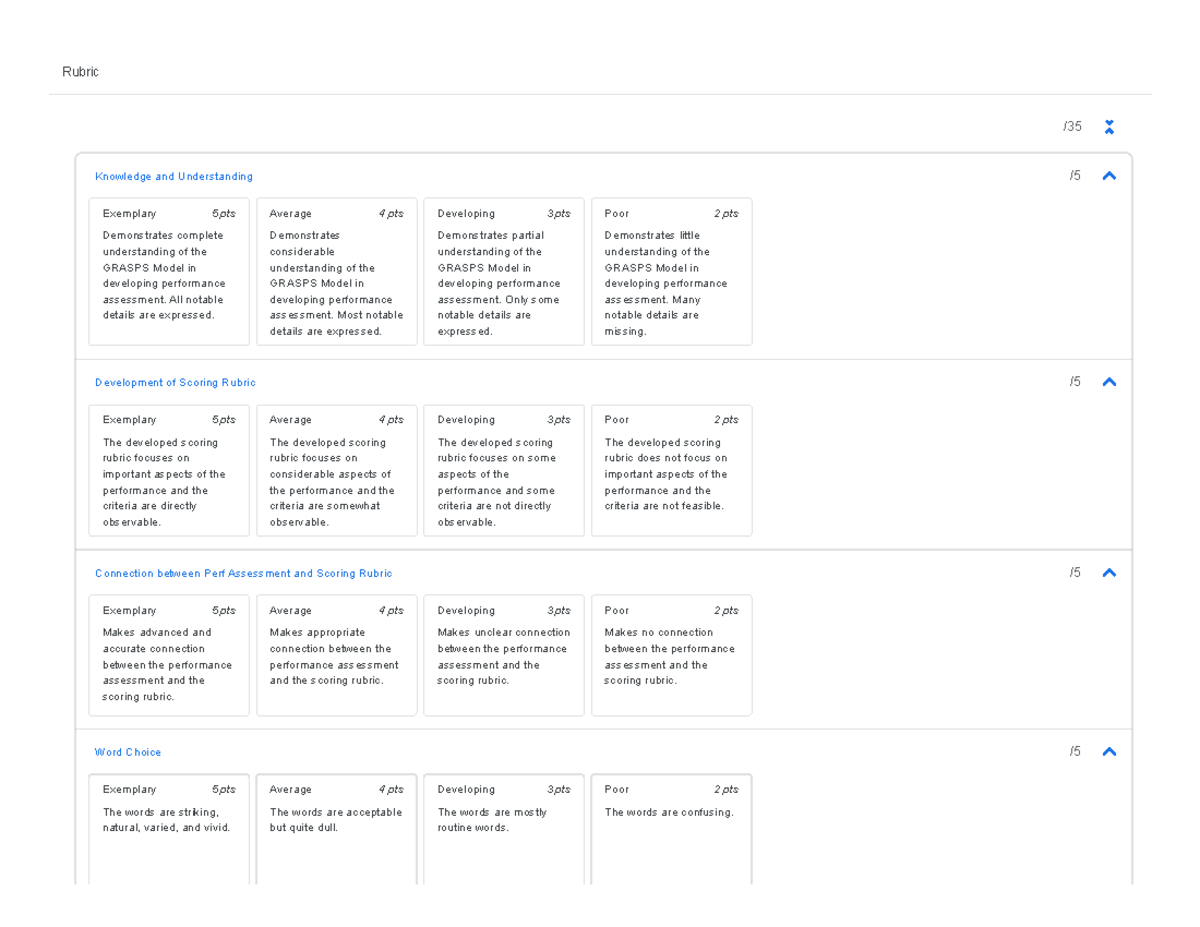
Task: Click the Rubric heading
Action: 81,71
